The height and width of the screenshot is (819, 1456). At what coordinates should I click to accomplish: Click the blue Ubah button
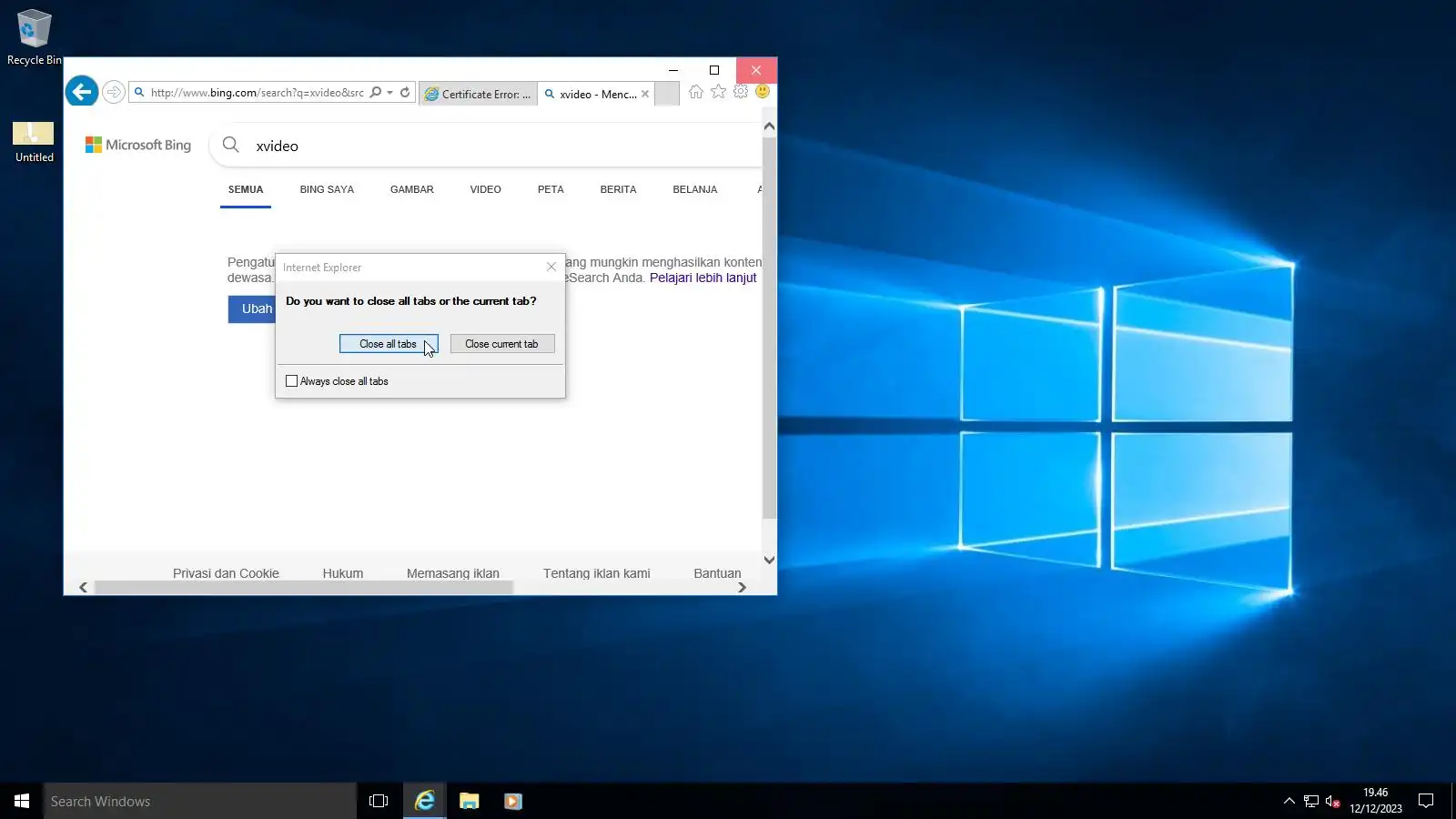[252, 309]
